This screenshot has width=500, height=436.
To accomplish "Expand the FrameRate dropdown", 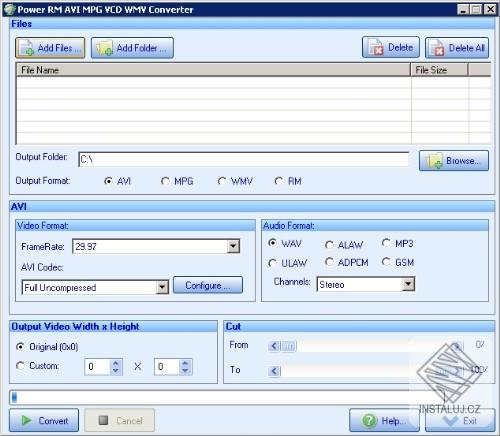I will 233,246.
